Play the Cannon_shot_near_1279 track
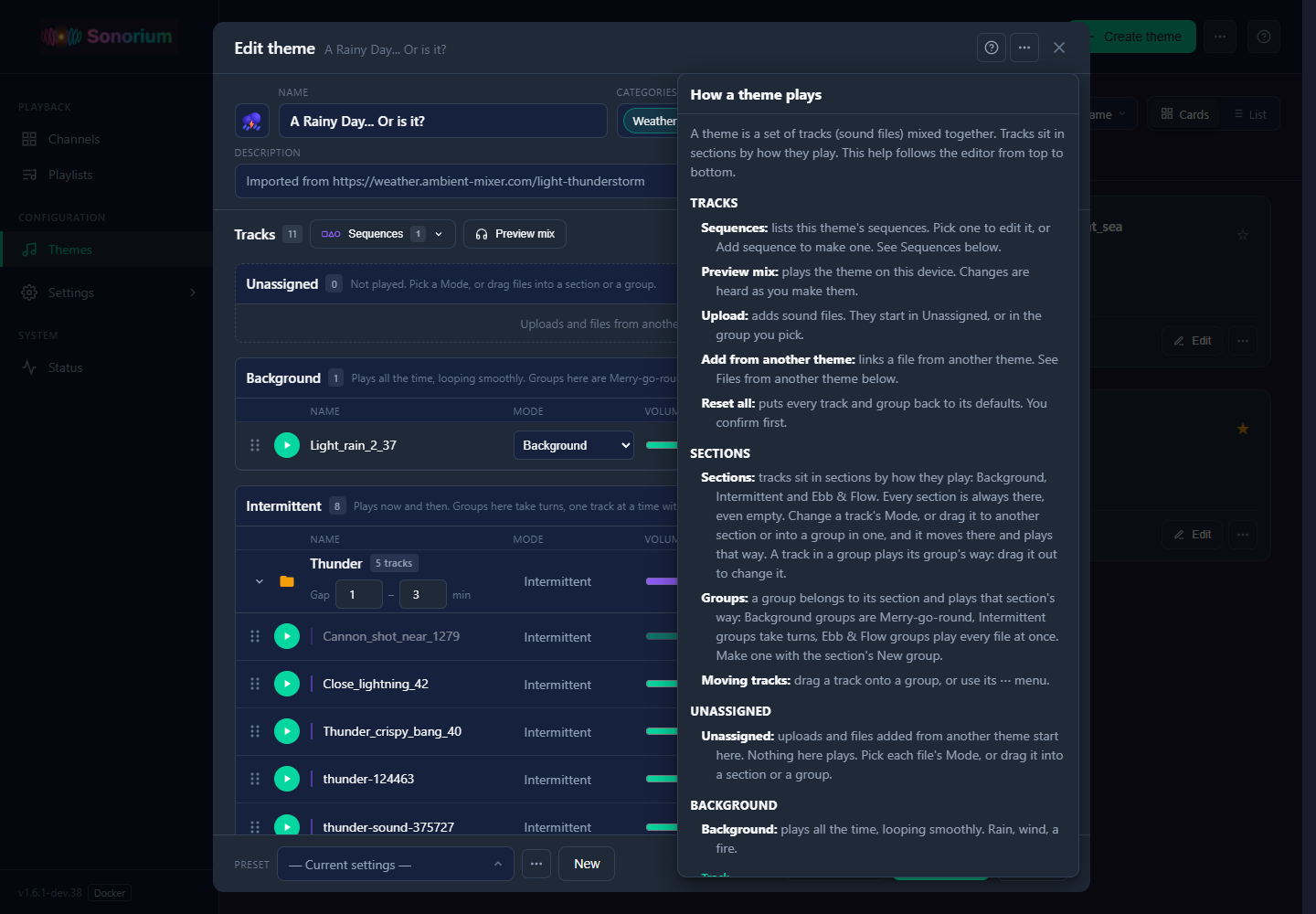Screen dimensions: 1316x914 point(287,636)
